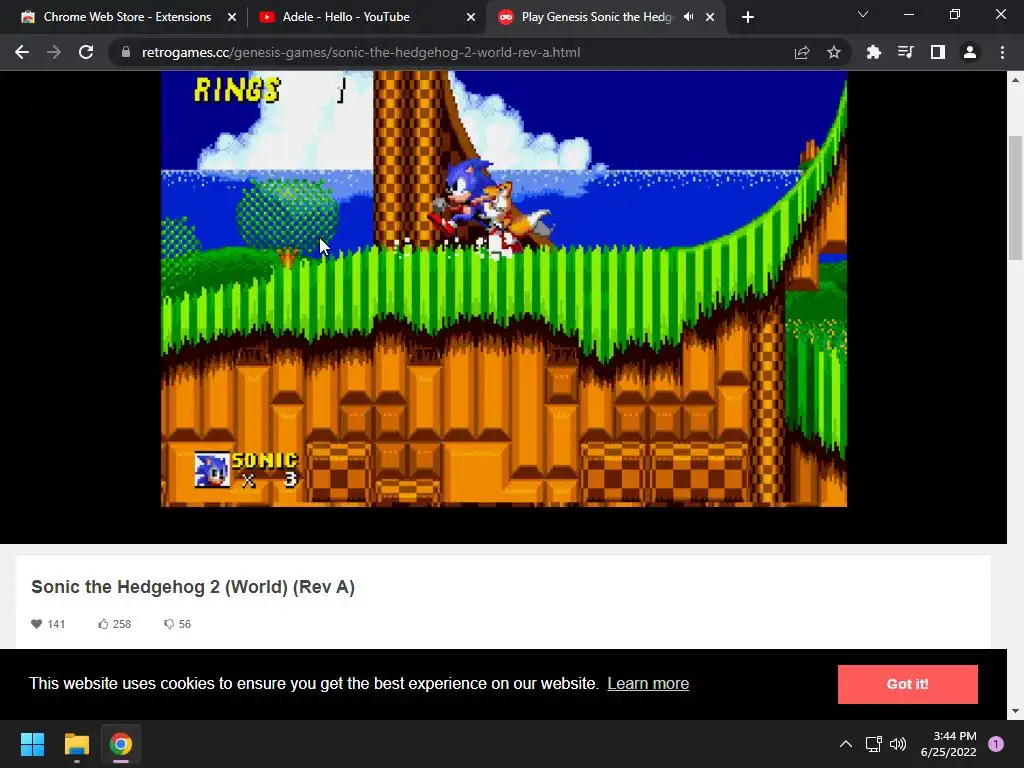Click the Sonic the Hedgehog 2 title

193,586
